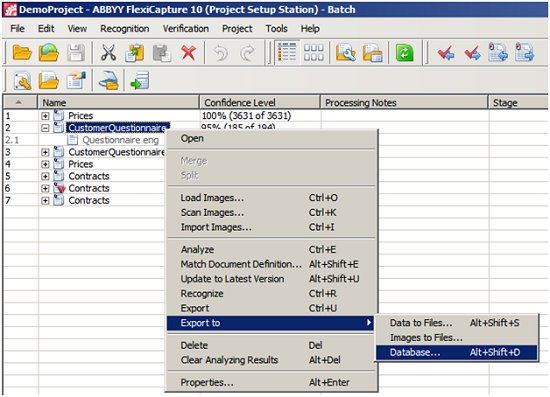Open Properties... from the context menu

[x=271, y=383]
